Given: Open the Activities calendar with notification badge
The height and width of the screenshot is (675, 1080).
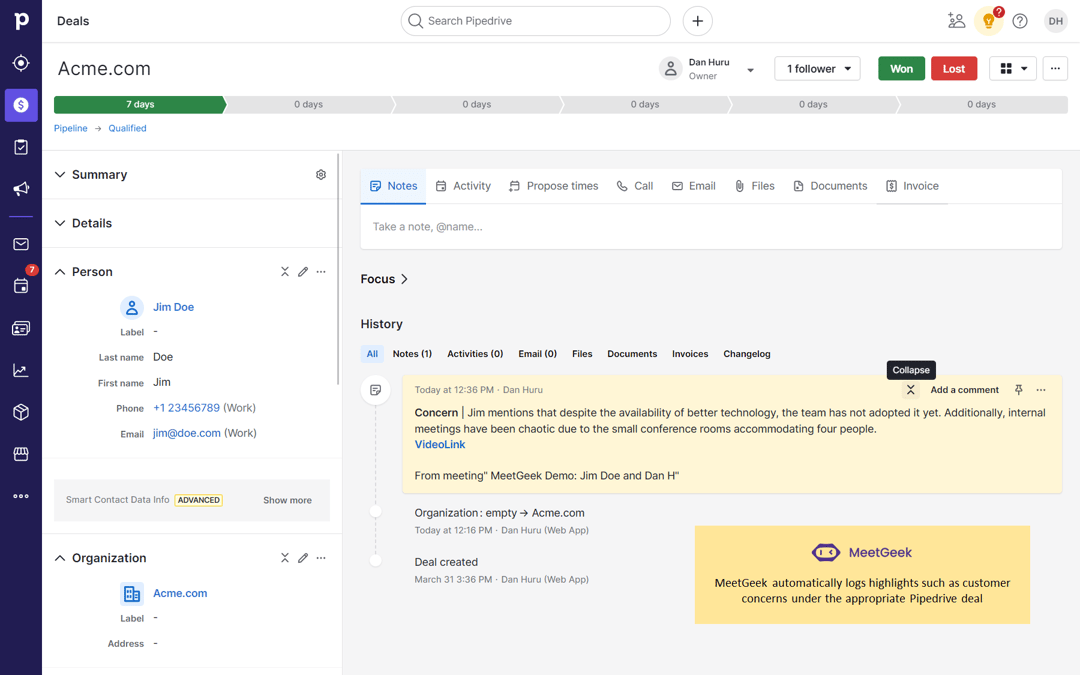Looking at the screenshot, I should pos(21,286).
